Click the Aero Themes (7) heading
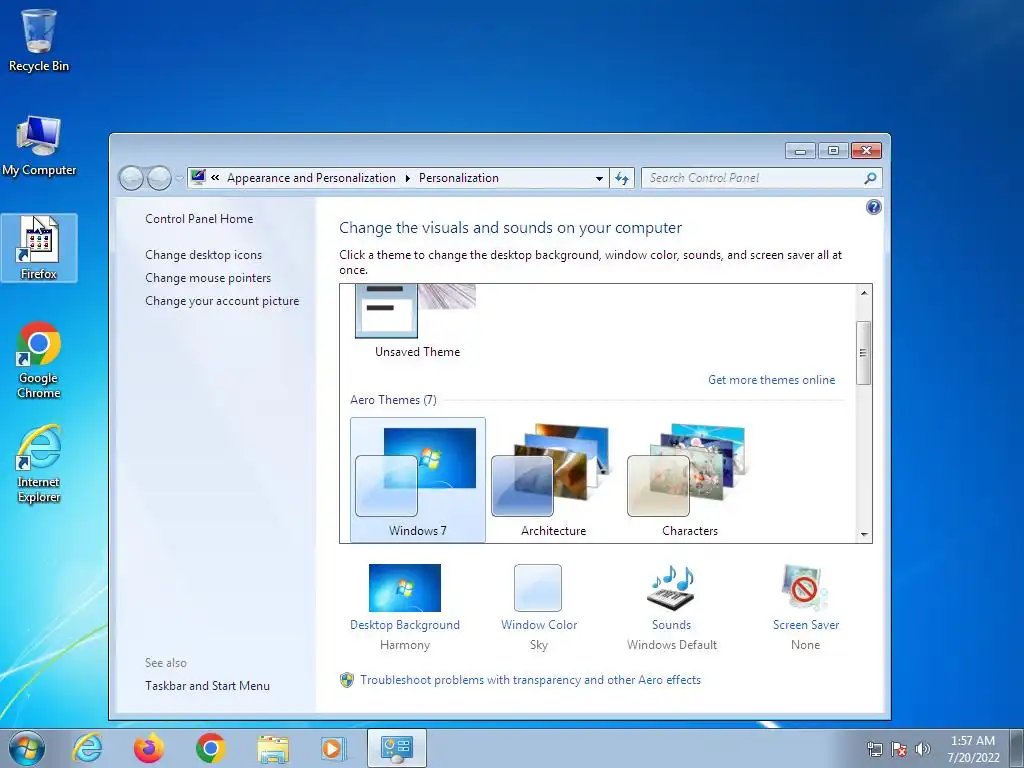 pos(393,400)
